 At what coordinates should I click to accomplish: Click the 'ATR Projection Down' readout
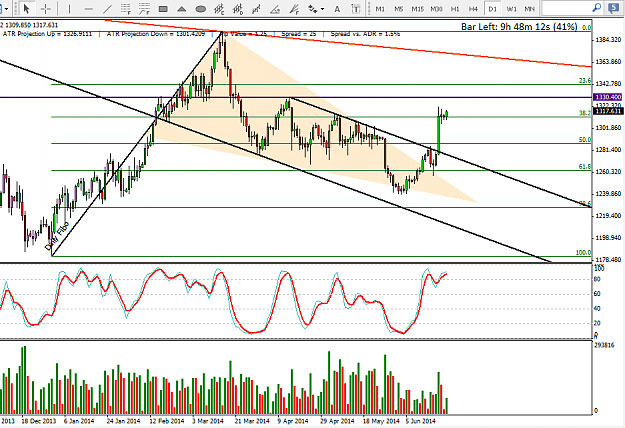pos(156,34)
